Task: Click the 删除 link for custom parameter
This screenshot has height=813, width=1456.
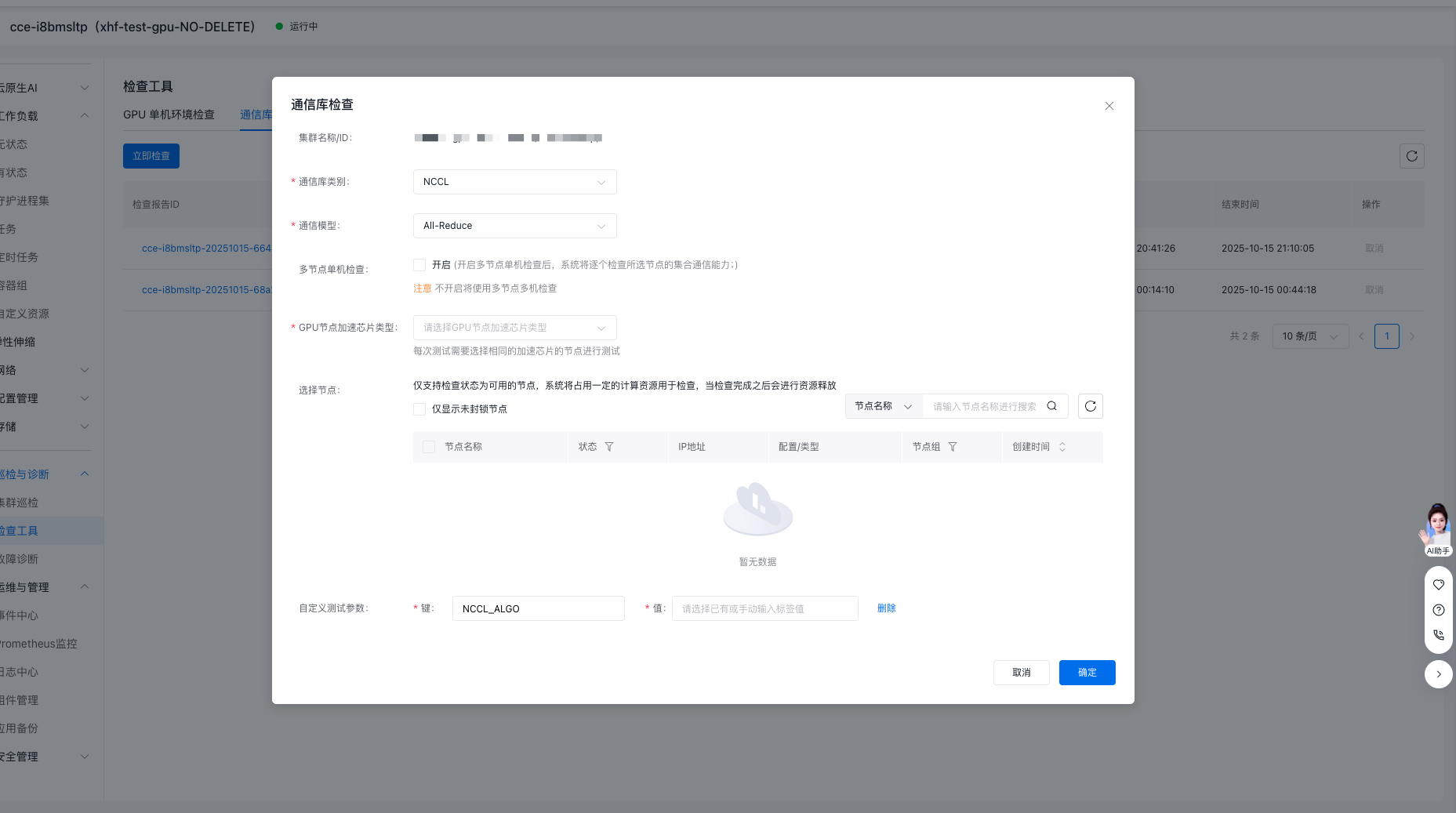Action: (886, 608)
